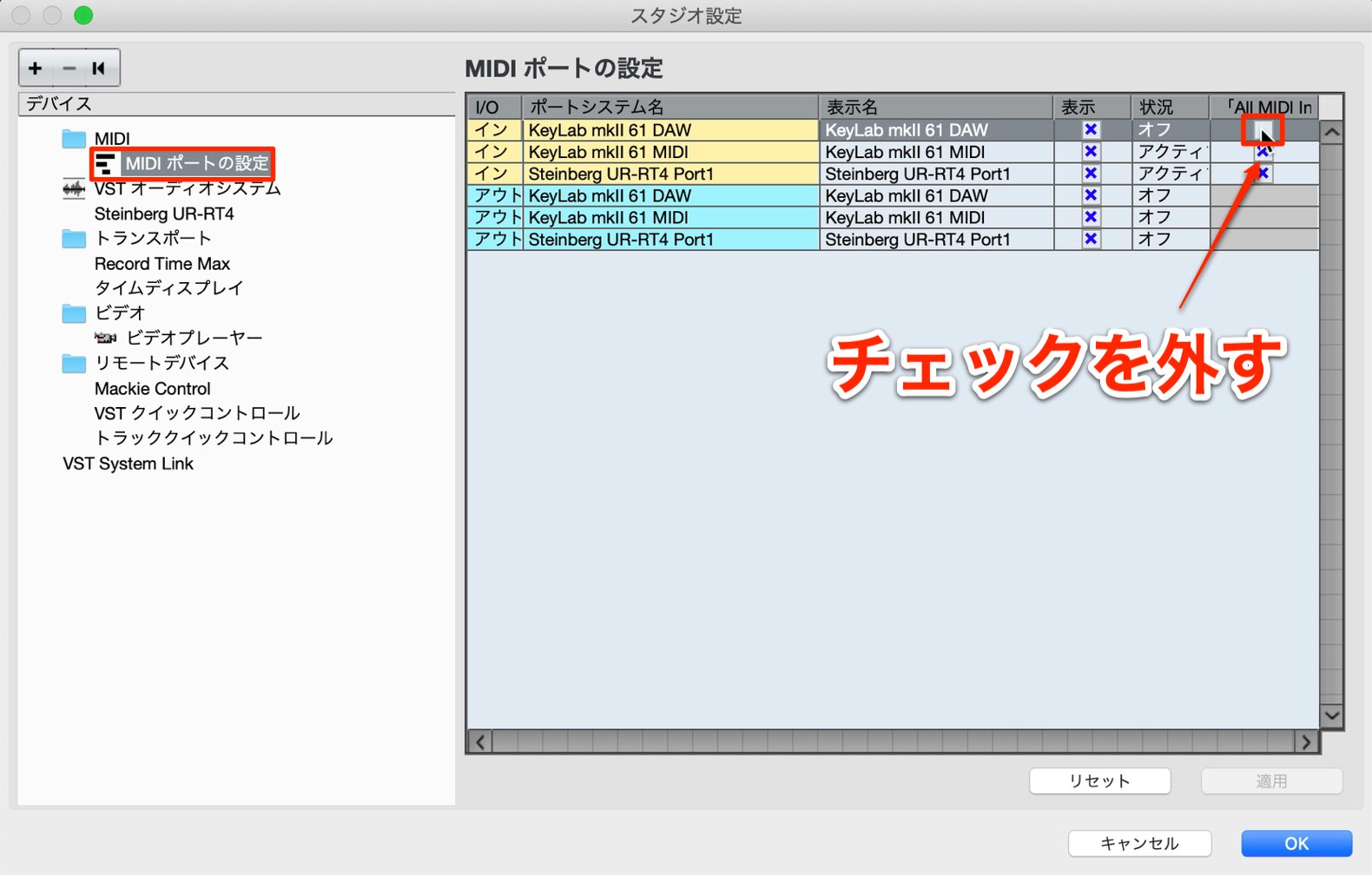Click アクティブ status of KeyLab mkII 61 MIDI
This screenshot has height=875, width=1372.
point(1171,152)
